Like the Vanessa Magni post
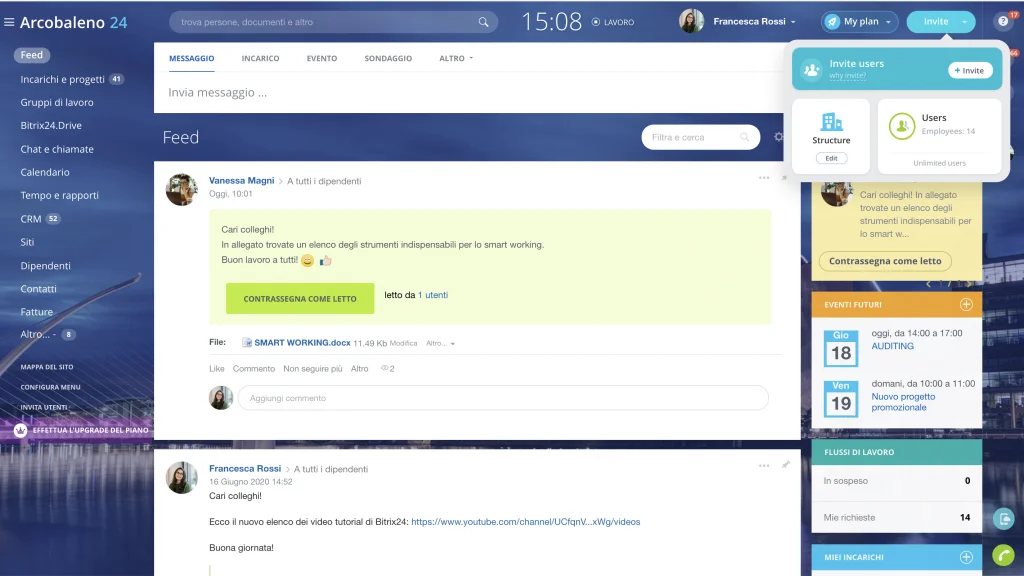This screenshot has width=1024, height=576. click(x=217, y=369)
